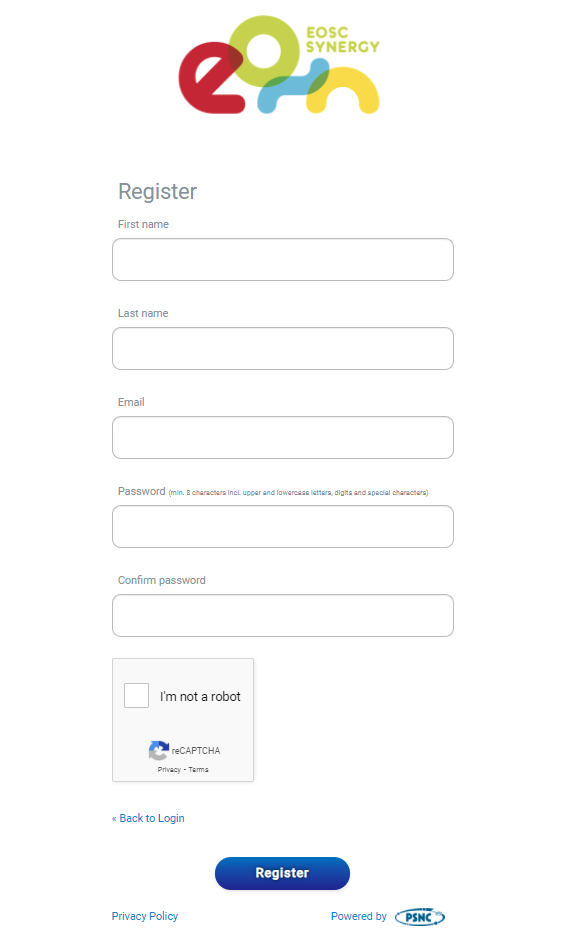
Task: Open the PSNC logo link
Action: [x=420, y=917]
